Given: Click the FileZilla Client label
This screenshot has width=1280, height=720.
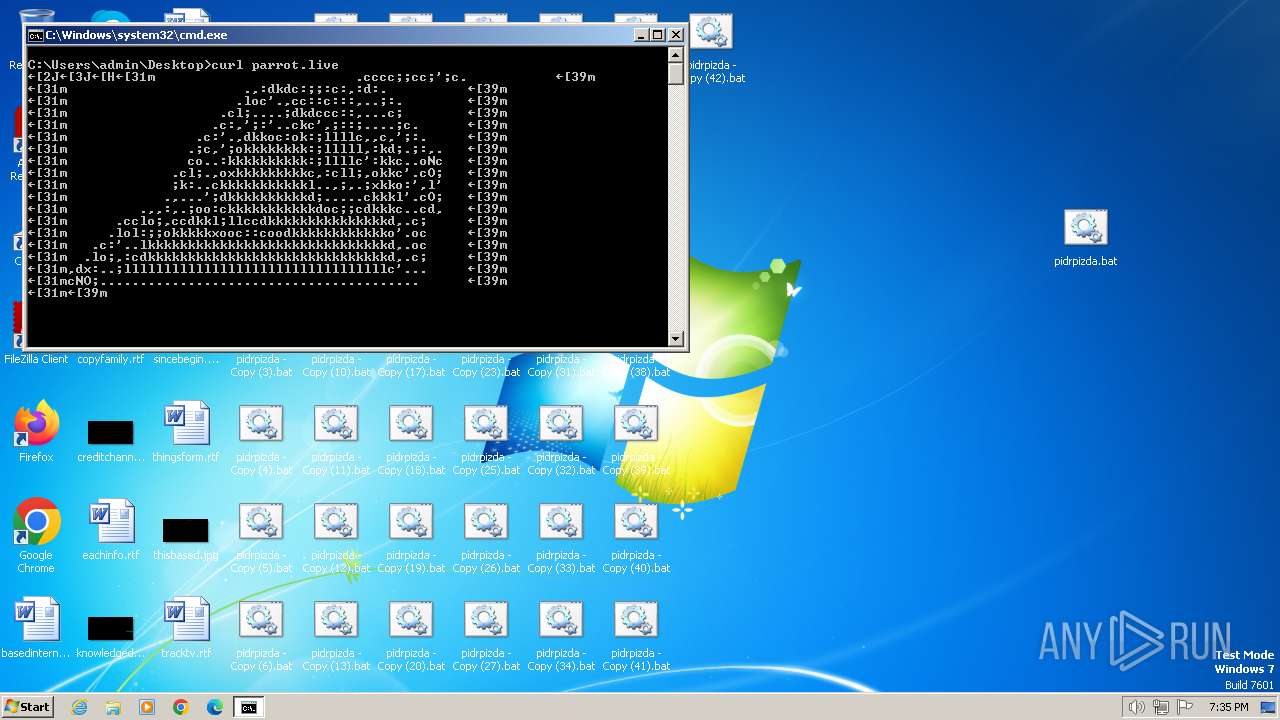Looking at the screenshot, I should (36, 359).
